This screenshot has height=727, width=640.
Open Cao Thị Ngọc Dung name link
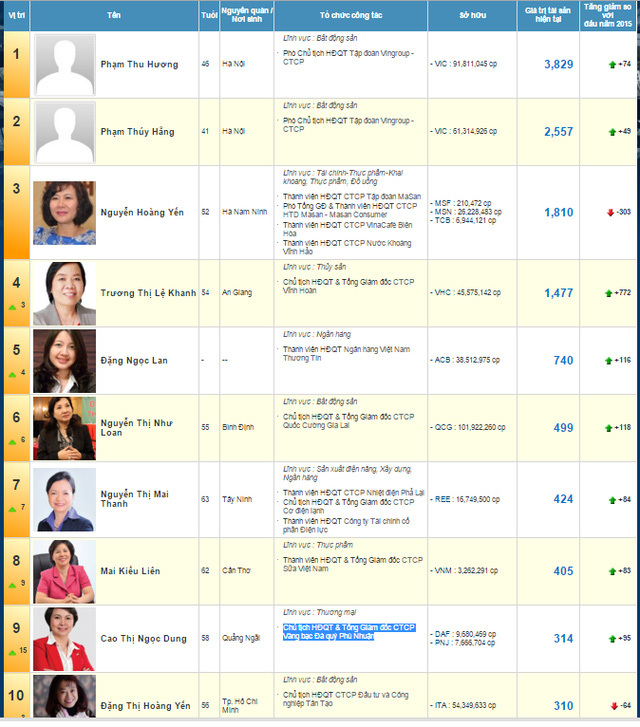(x=143, y=639)
